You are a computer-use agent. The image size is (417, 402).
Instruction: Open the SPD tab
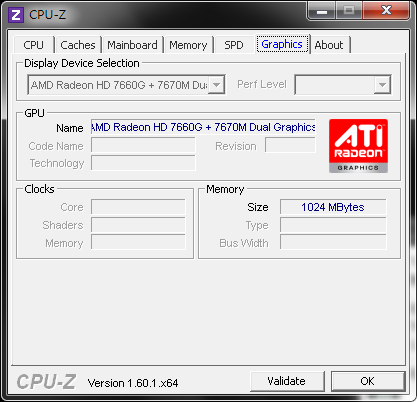234,45
